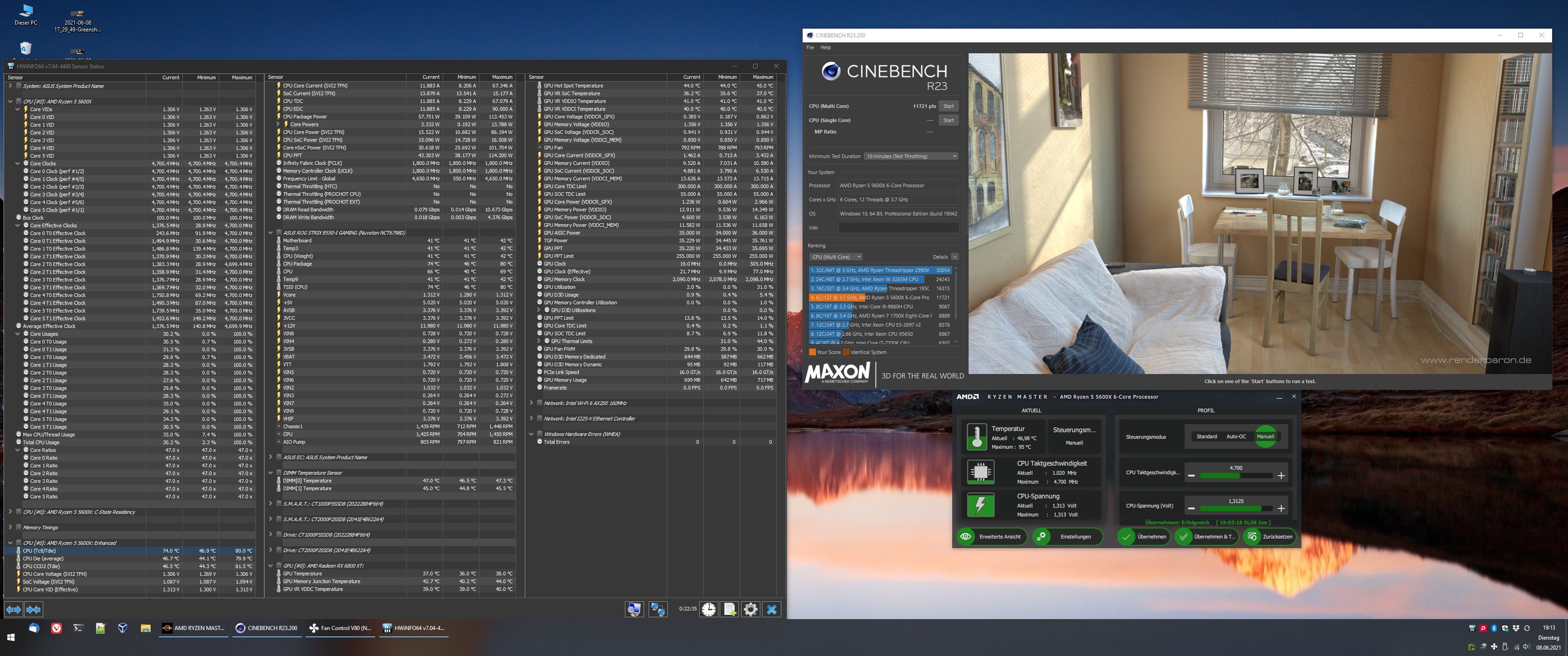Expand Network Intel Wi-Fi 6 AX200 section

point(531,403)
